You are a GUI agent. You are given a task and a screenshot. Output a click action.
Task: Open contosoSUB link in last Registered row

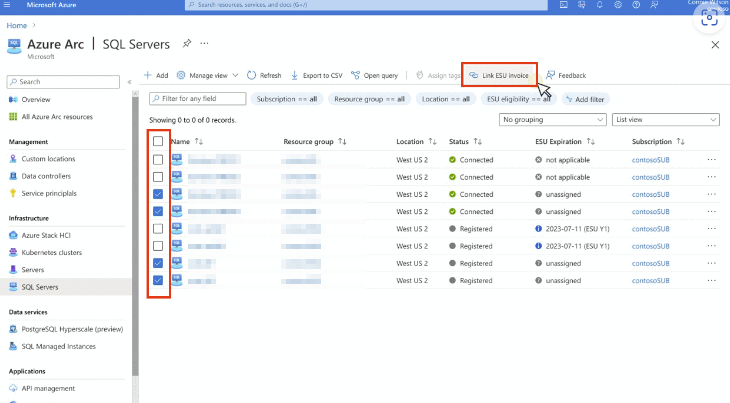click(x=650, y=280)
